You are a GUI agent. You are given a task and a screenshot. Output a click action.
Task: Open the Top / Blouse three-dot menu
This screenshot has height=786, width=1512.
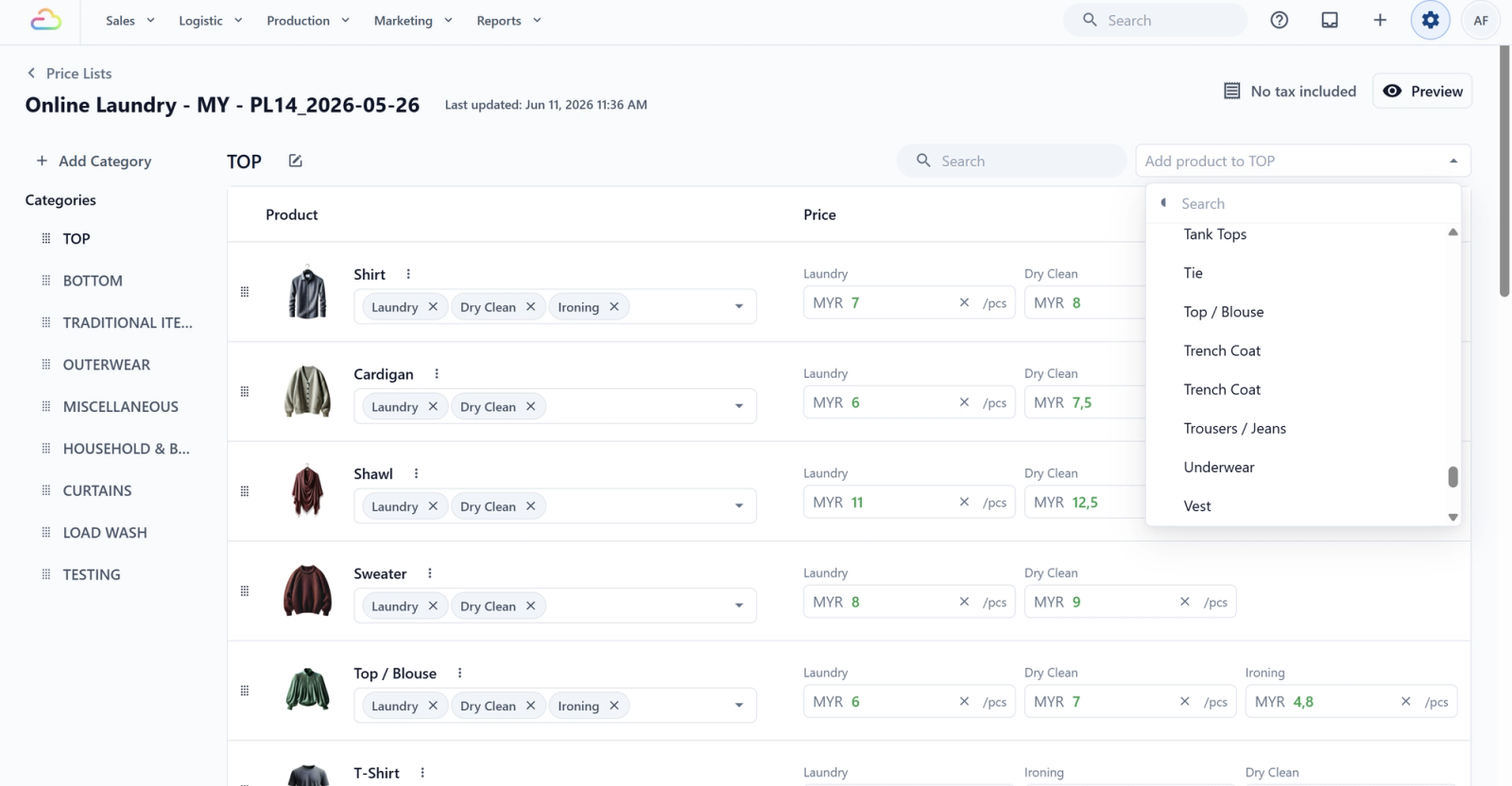tap(460, 673)
